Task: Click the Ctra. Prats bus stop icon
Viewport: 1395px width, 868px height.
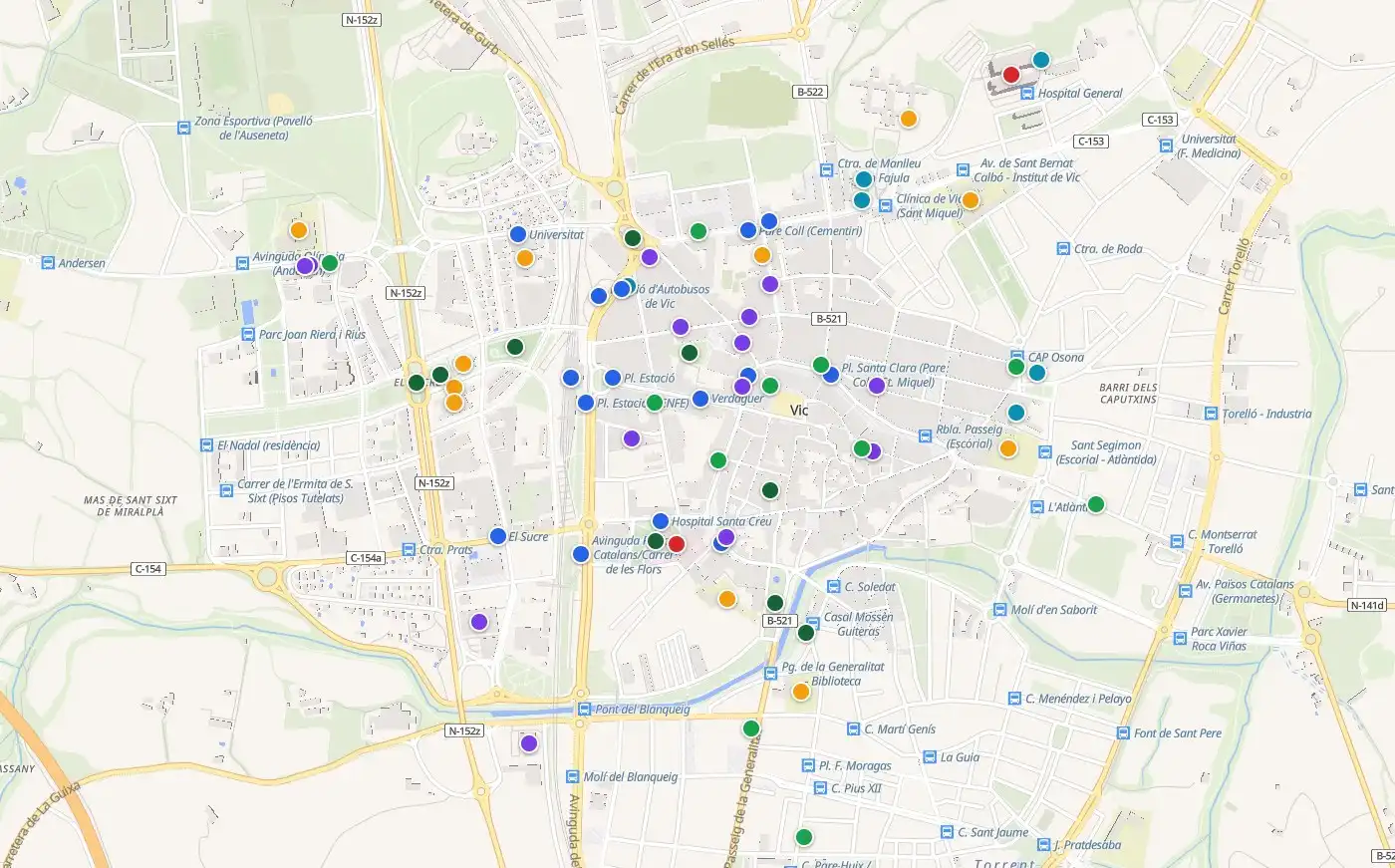Action: (x=409, y=549)
